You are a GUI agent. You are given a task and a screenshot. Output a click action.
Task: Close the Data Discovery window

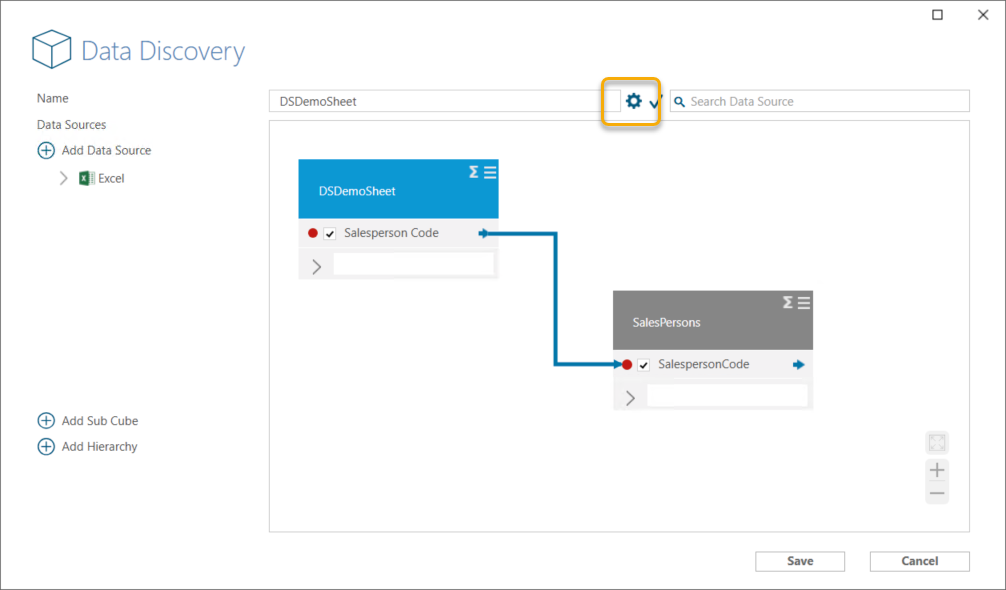point(983,15)
